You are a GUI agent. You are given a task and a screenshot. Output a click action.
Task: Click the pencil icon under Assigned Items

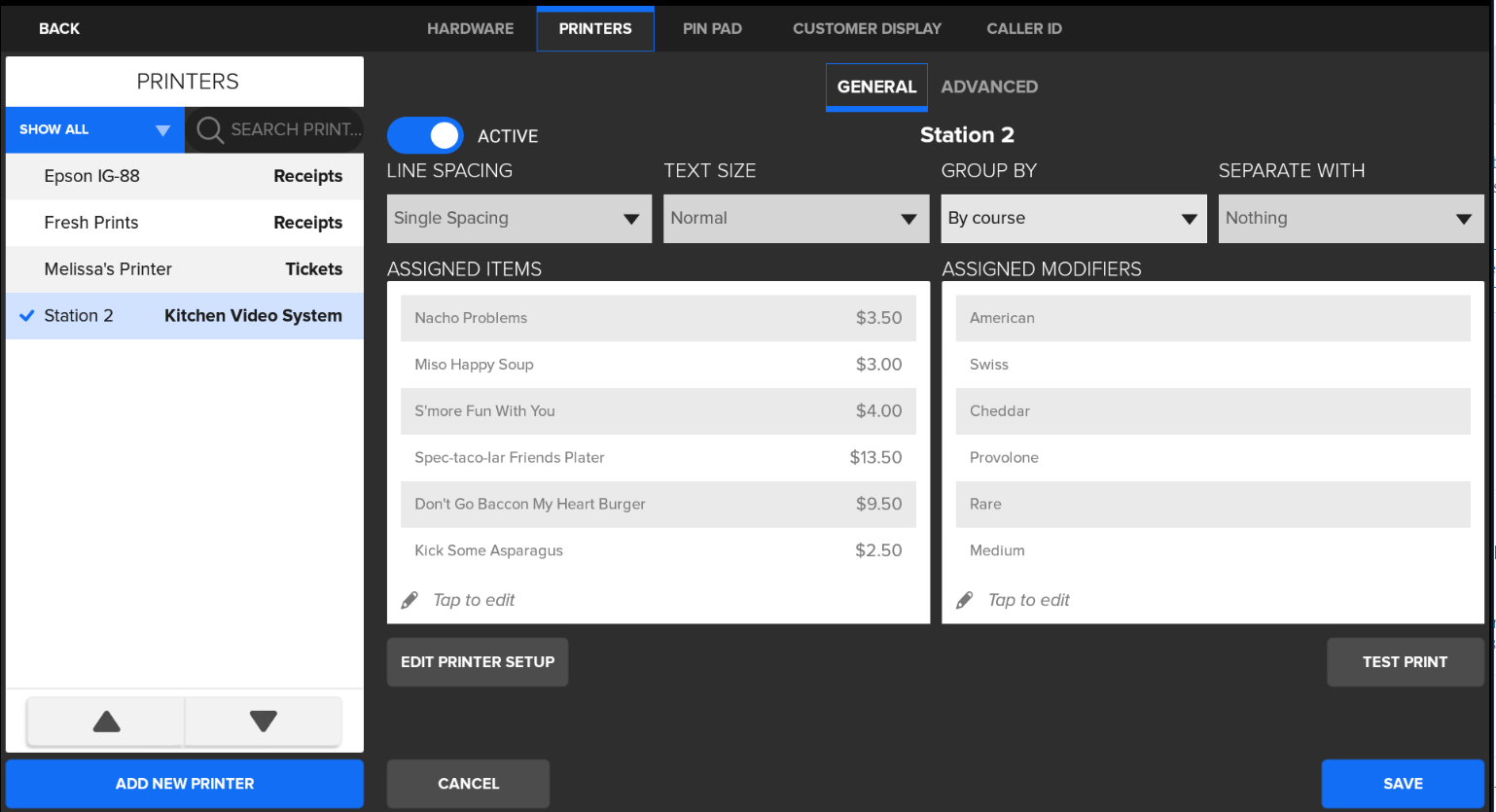coord(410,600)
